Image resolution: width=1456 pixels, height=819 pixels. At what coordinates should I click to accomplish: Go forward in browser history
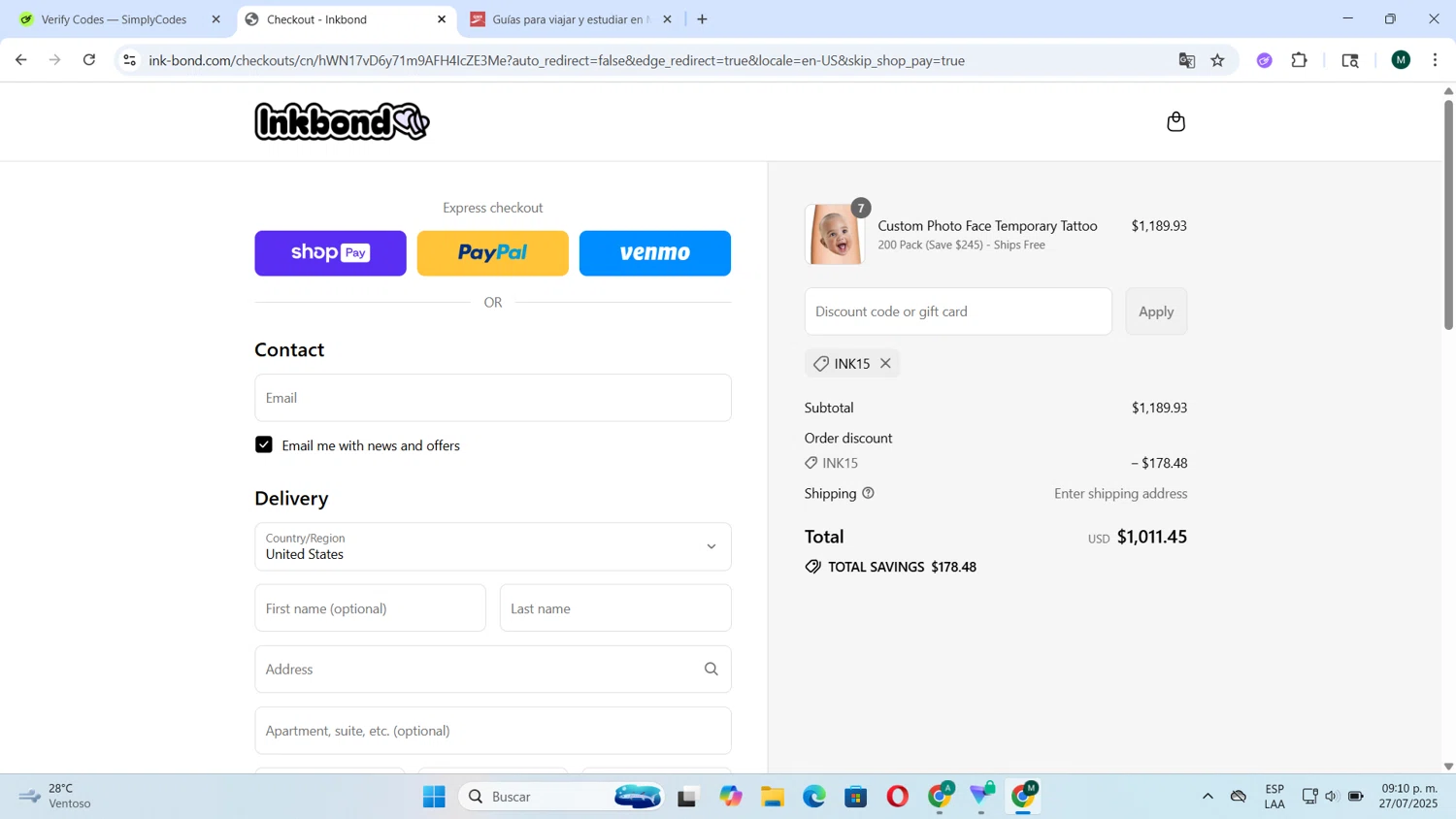point(55,60)
